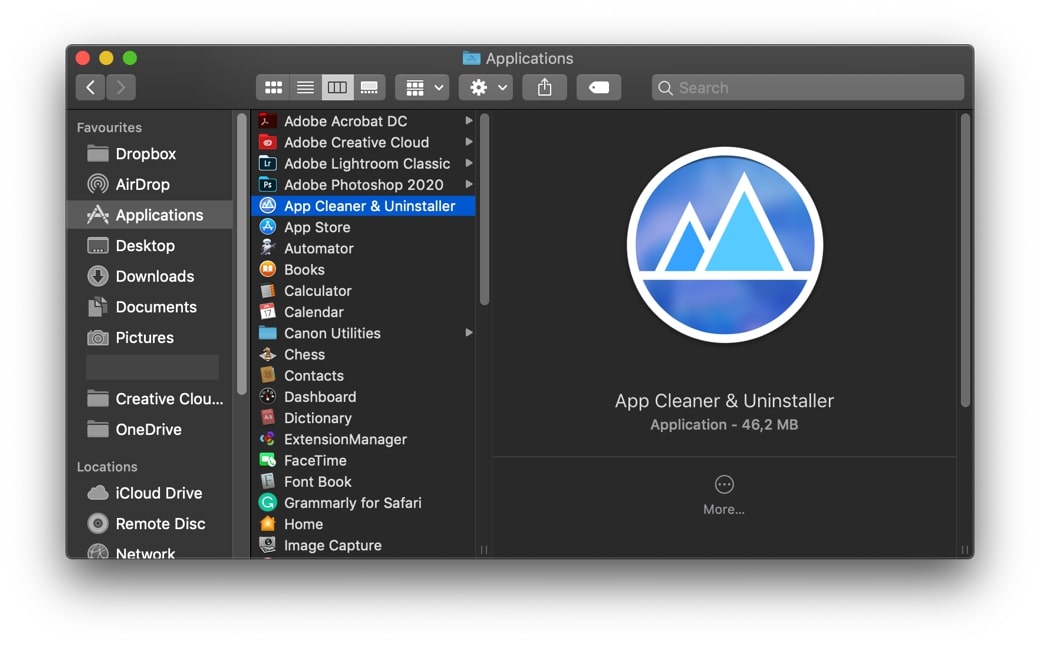Screen dimensions: 1040x646
Task: Click the back navigation arrow
Action: (90, 87)
